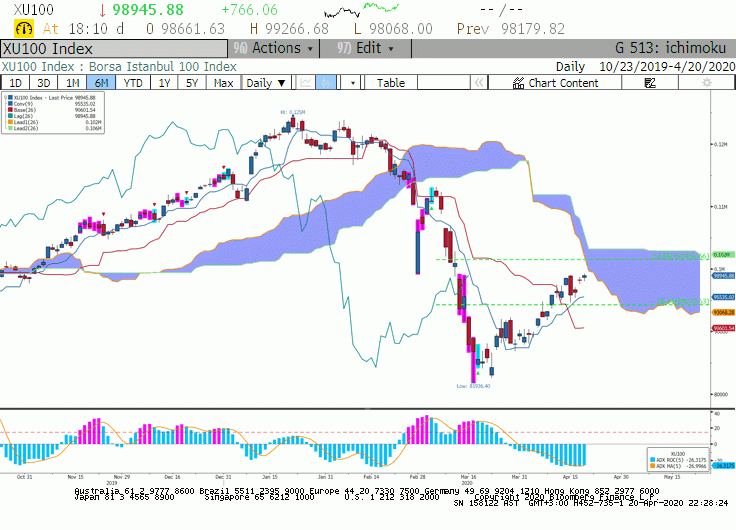
Task: Click the double left chevron collapse icon
Action: tap(479, 83)
